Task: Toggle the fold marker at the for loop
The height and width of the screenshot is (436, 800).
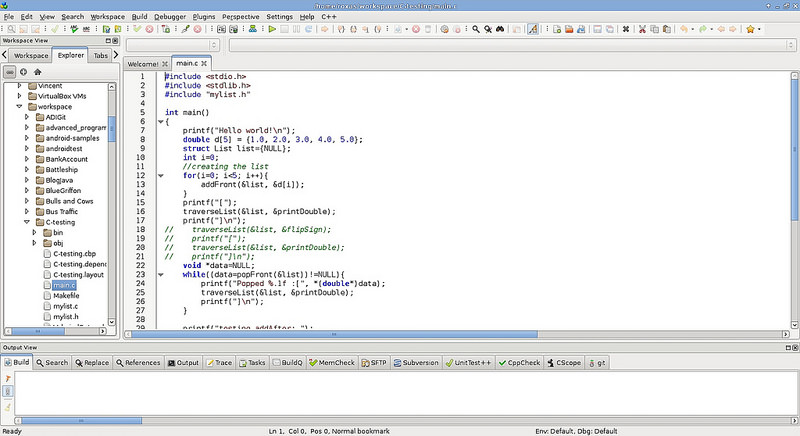Action: click(160, 176)
